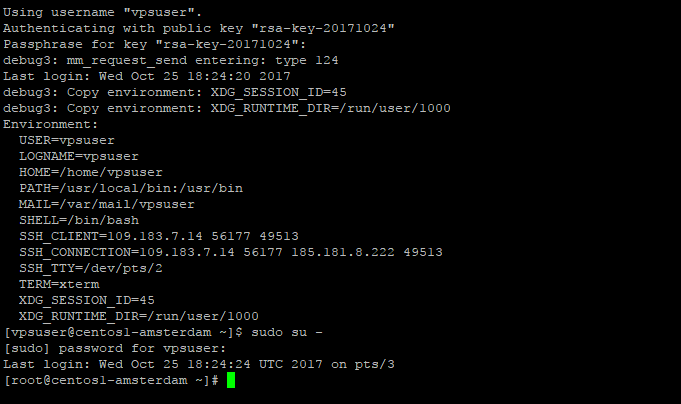Click the root@centos1-amsterdam prompt

[x=111, y=381]
